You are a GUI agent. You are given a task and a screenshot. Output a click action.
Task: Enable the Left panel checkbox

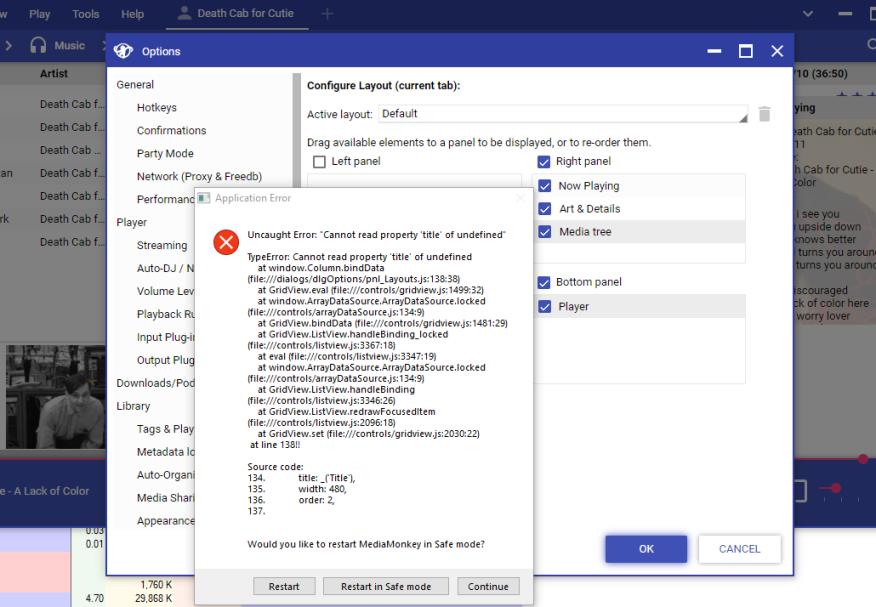pos(319,162)
